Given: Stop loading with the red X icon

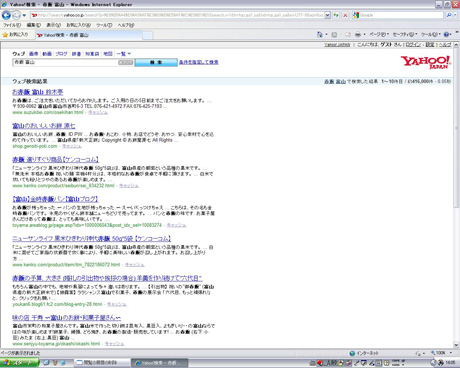Looking at the screenshot, I should [345, 15].
